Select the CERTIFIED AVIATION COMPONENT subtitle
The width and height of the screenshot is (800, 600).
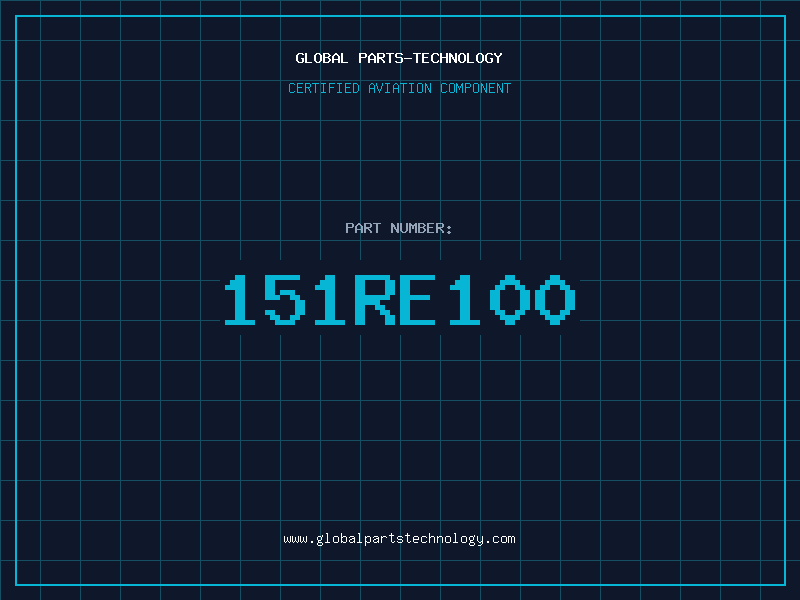399,88
